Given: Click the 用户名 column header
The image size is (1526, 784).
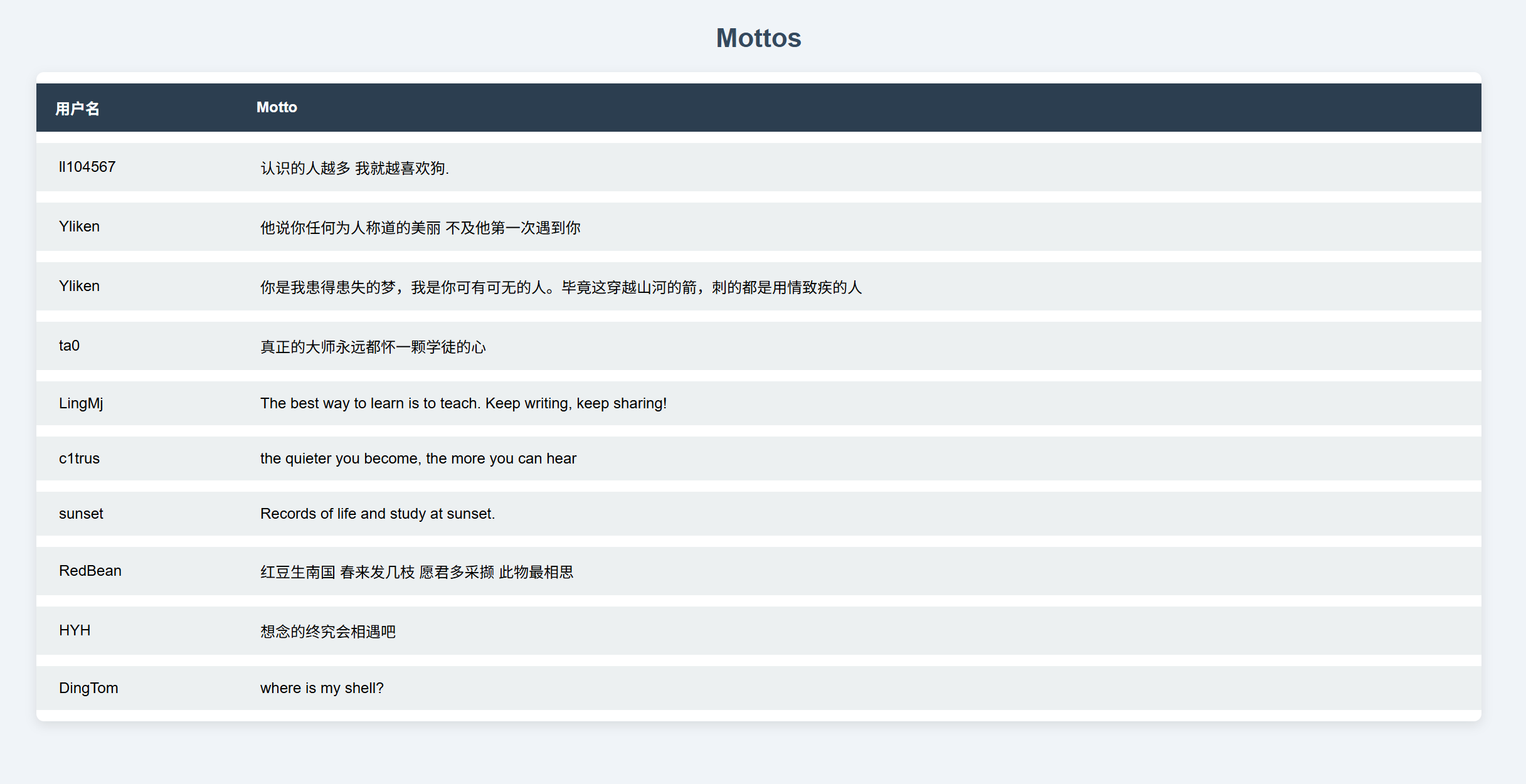Looking at the screenshot, I should point(77,109).
